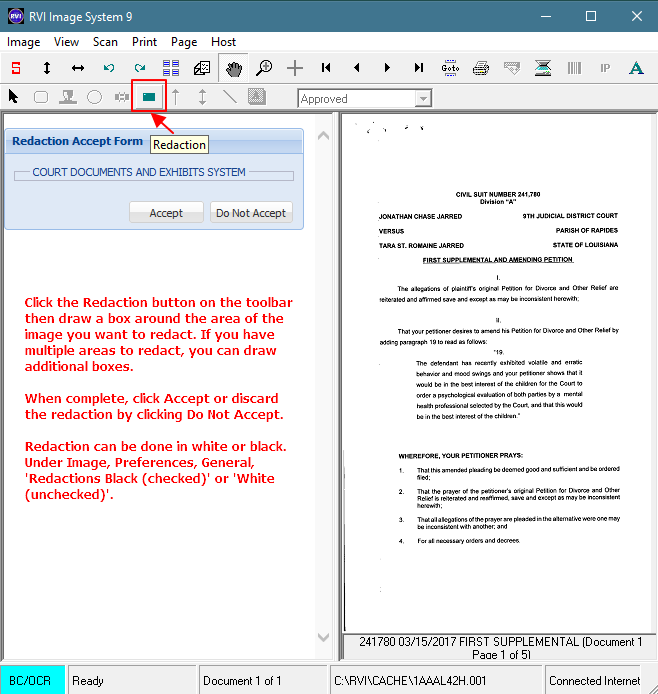Click the red S scan icon
The image size is (658, 694).
pyautogui.click(x=16, y=68)
